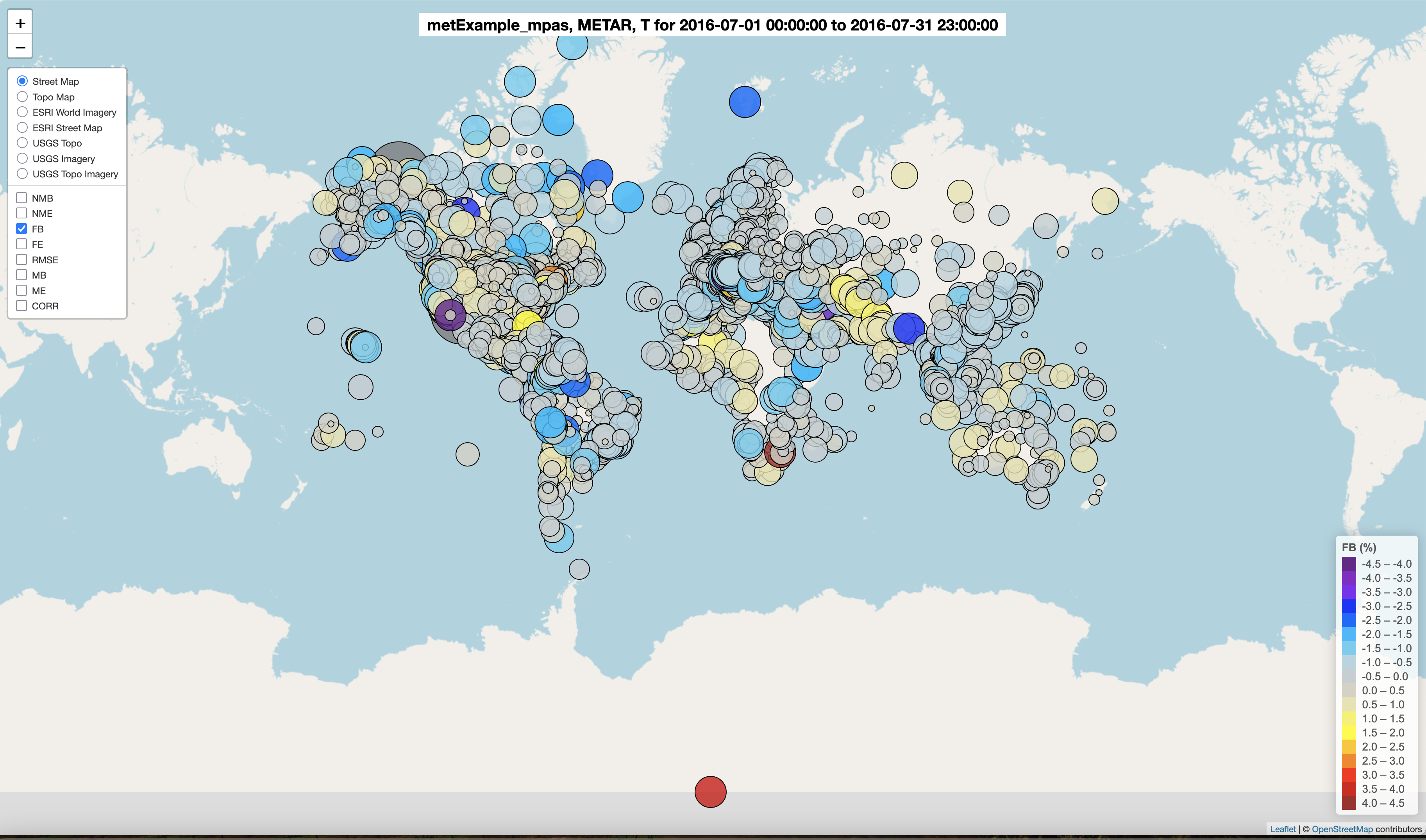This screenshot has width=1426, height=840.
Task: Enable the NMB overlay checkbox
Action: tap(21, 198)
